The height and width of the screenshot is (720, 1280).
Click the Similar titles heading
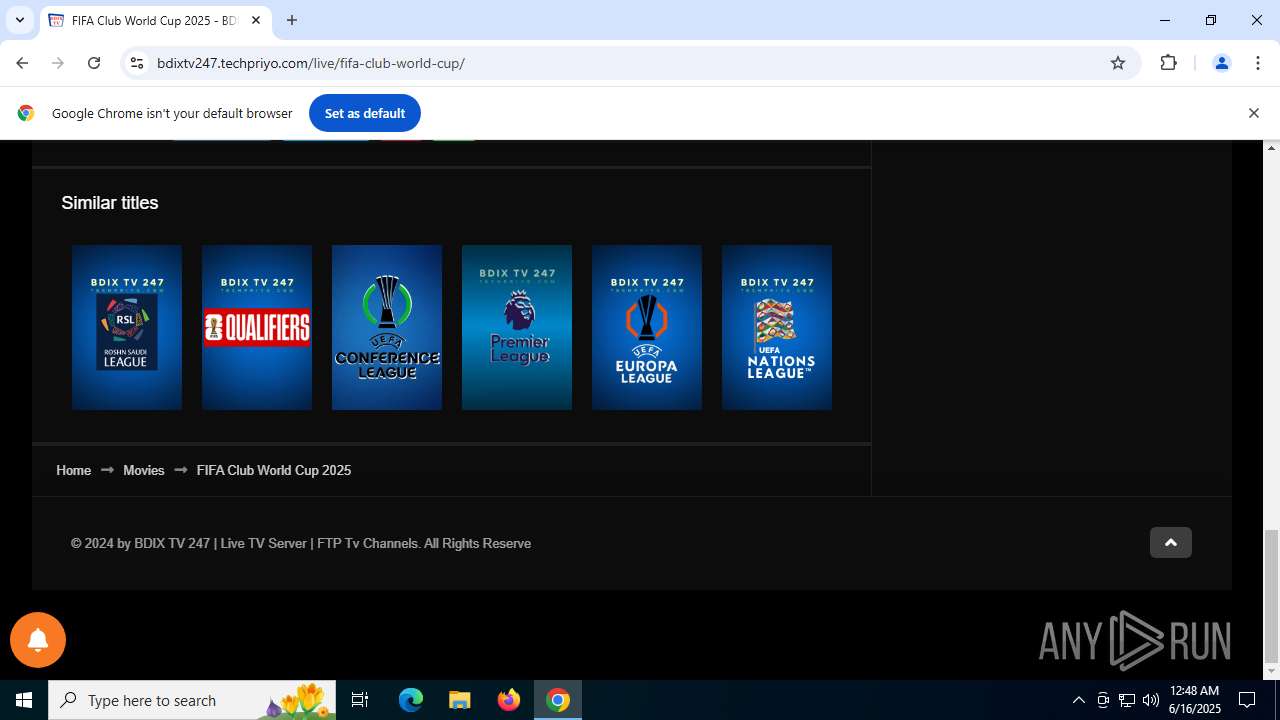click(110, 202)
